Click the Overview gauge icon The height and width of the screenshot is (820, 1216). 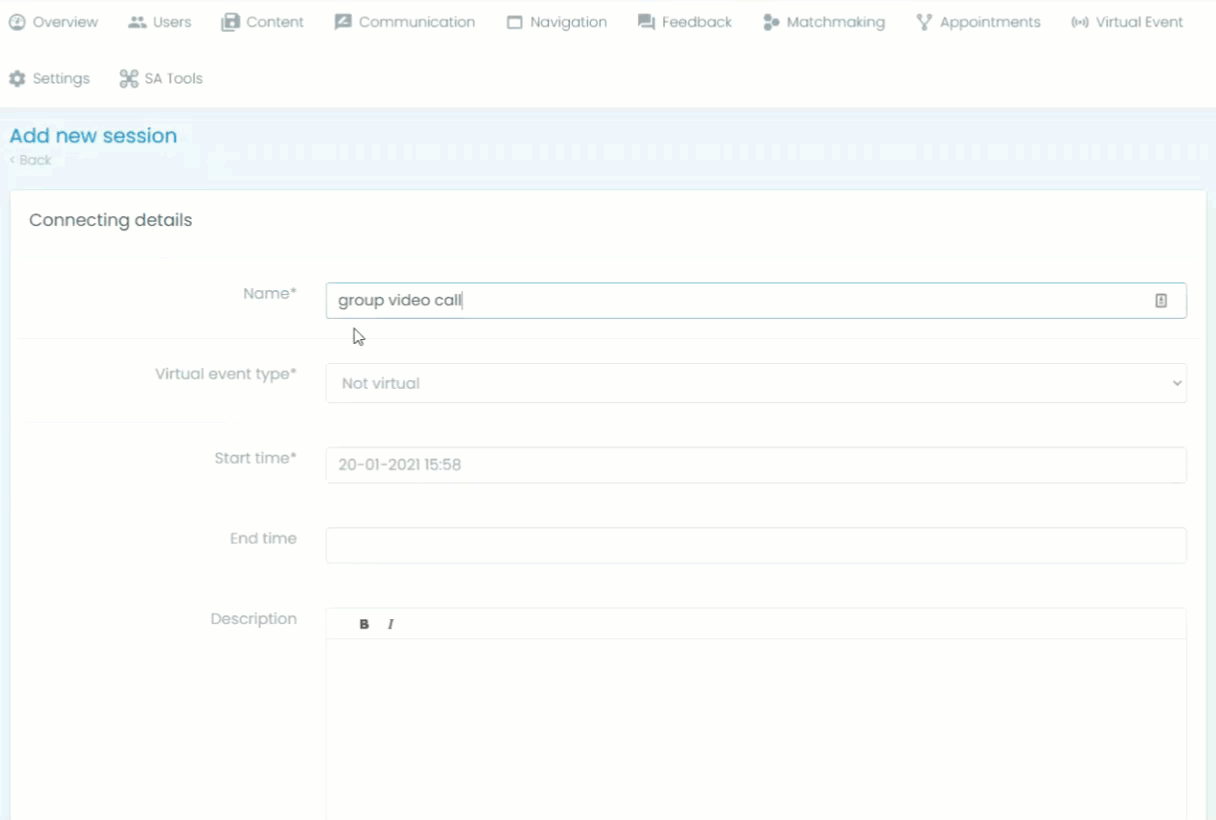pyautogui.click(x=17, y=22)
